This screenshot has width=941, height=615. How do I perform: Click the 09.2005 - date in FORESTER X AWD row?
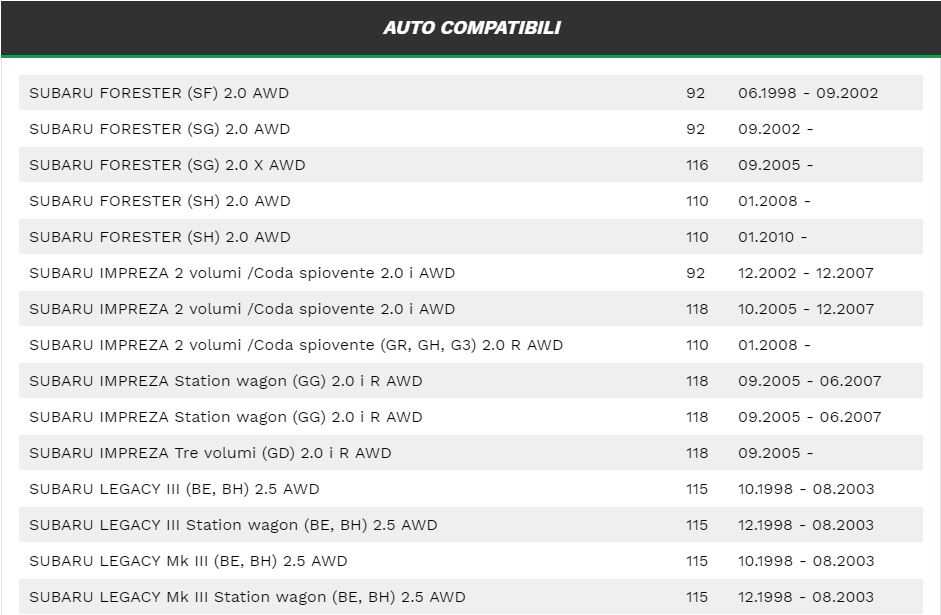[x=775, y=165]
